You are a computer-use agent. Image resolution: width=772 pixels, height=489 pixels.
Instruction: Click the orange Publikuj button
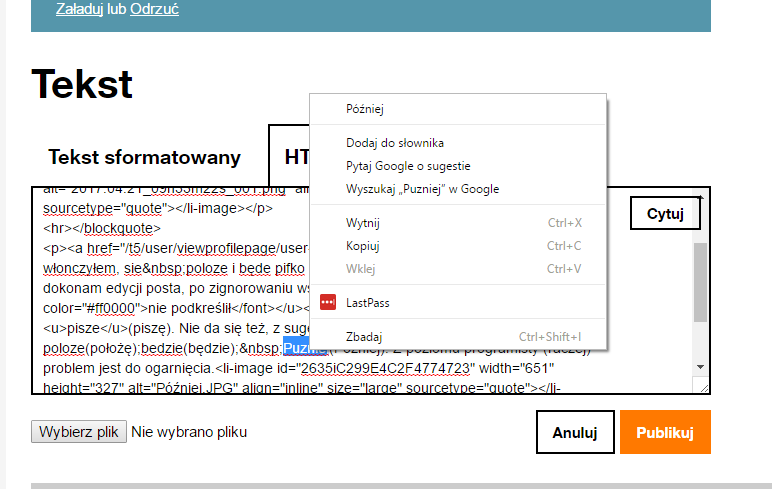pyautogui.click(x=665, y=432)
